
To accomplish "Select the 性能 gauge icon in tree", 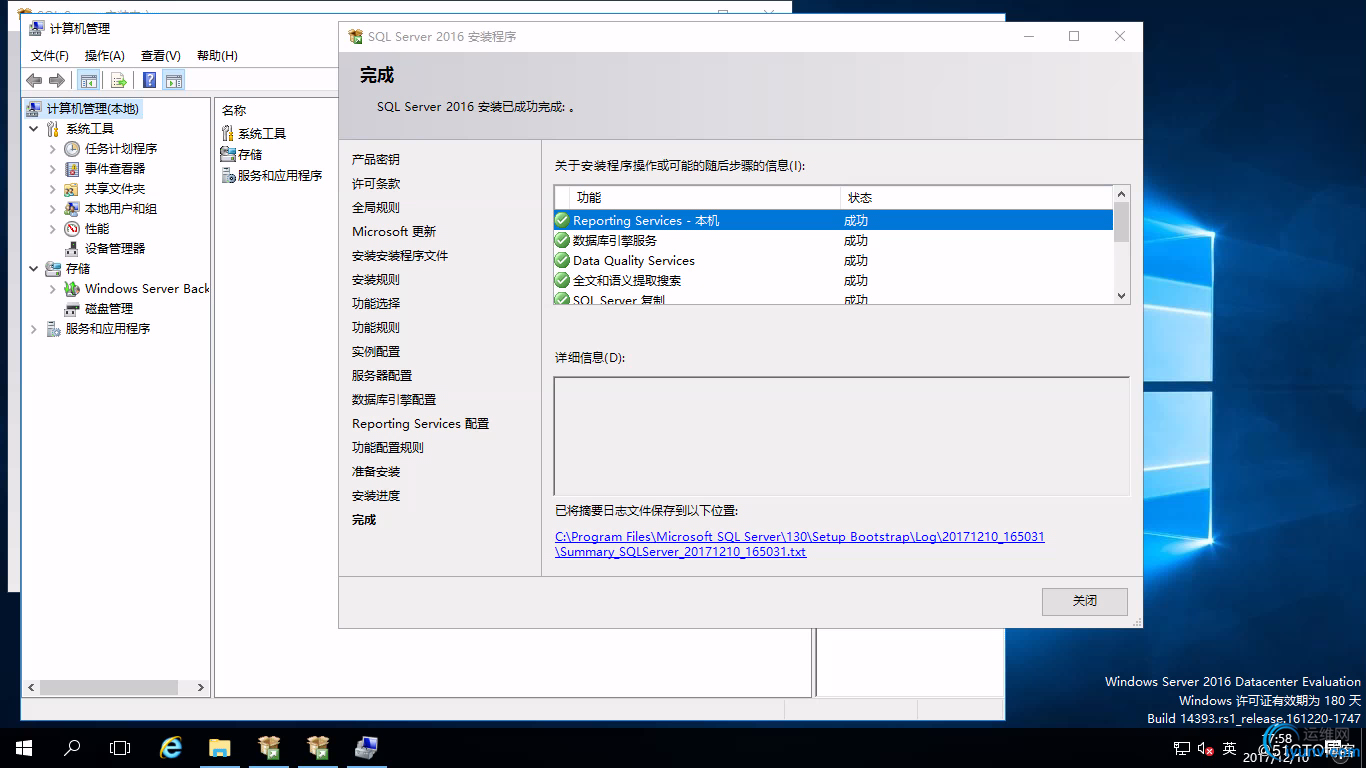I will pyautogui.click(x=72, y=229).
